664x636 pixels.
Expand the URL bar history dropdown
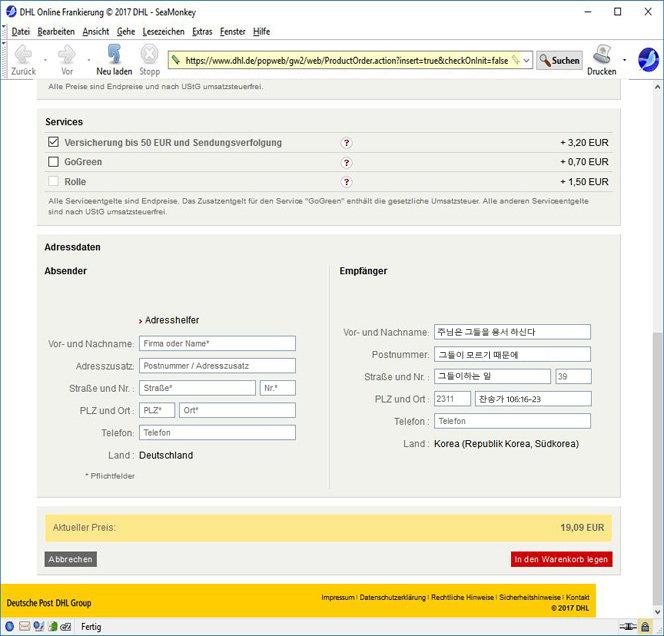coord(526,60)
